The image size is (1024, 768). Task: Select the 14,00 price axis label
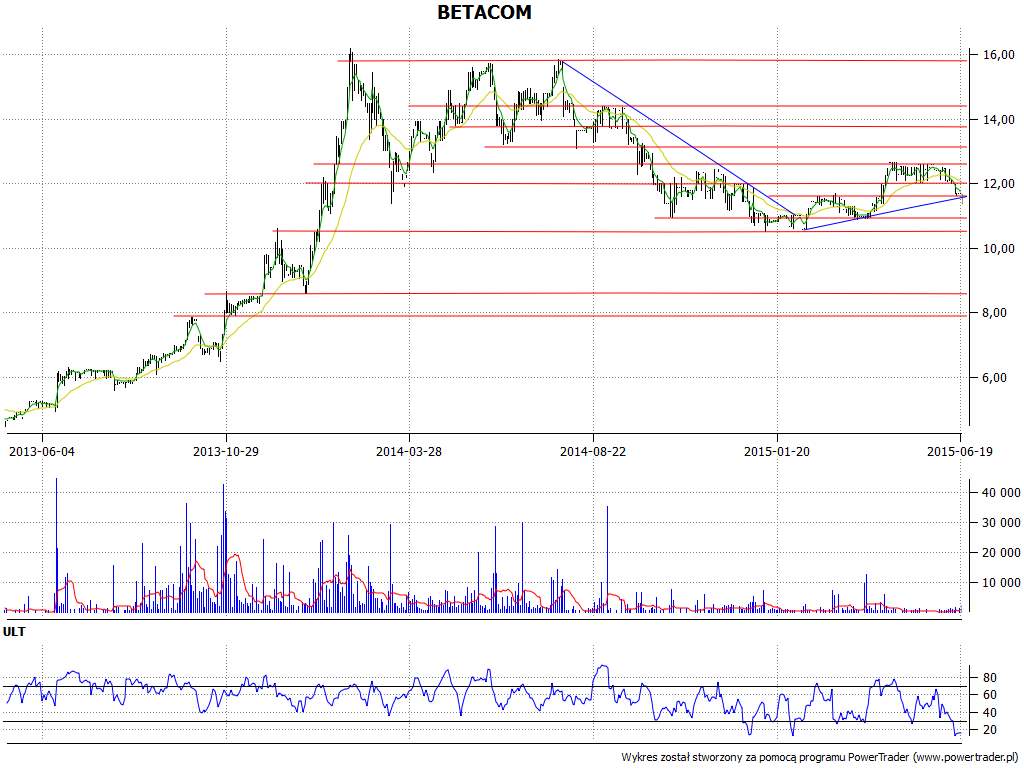coord(999,120)
